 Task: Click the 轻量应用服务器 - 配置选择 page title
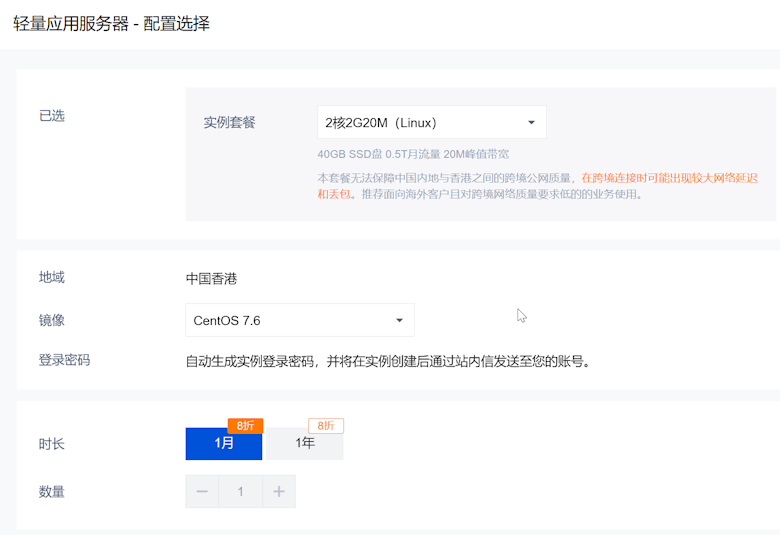(x=111, y=23)
